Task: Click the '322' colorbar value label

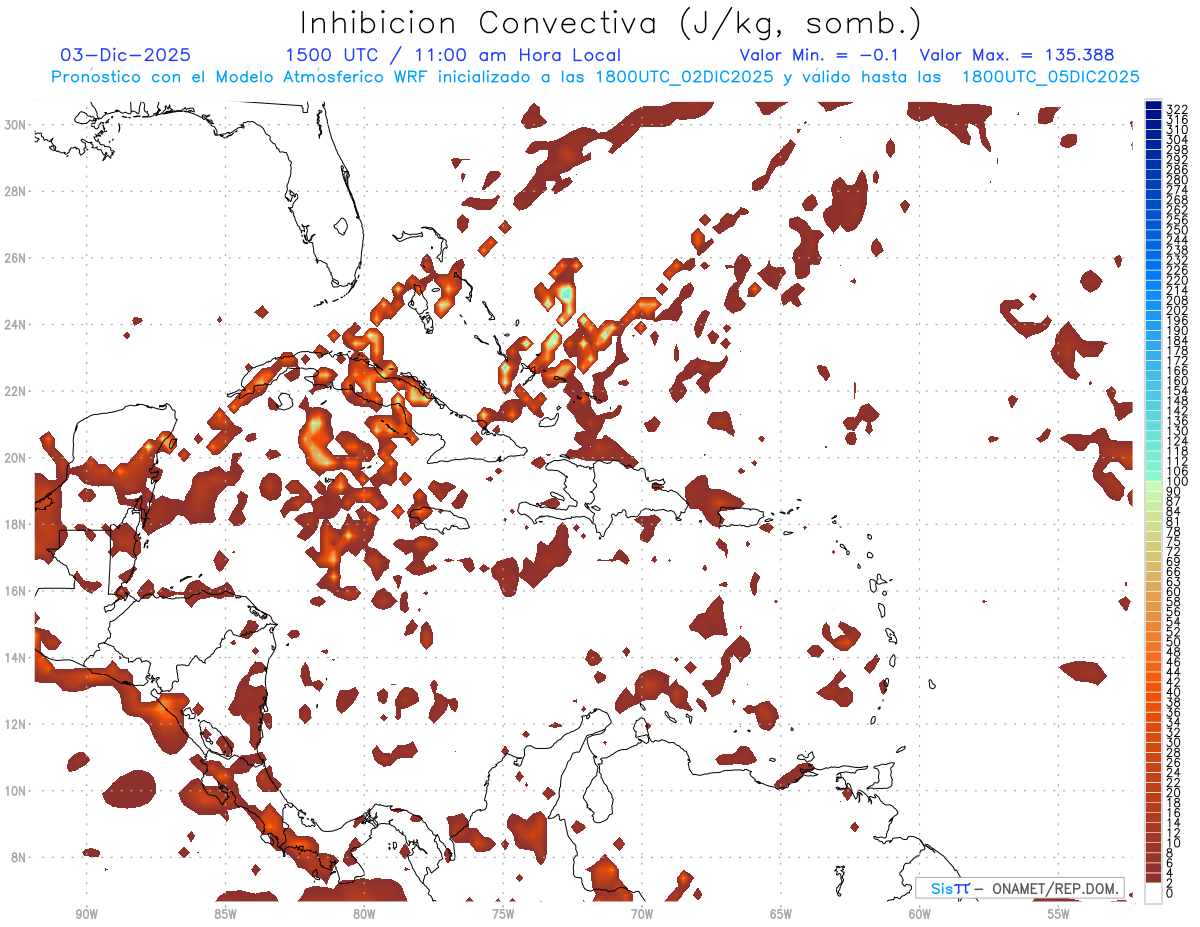Action: coord(1176,108)
